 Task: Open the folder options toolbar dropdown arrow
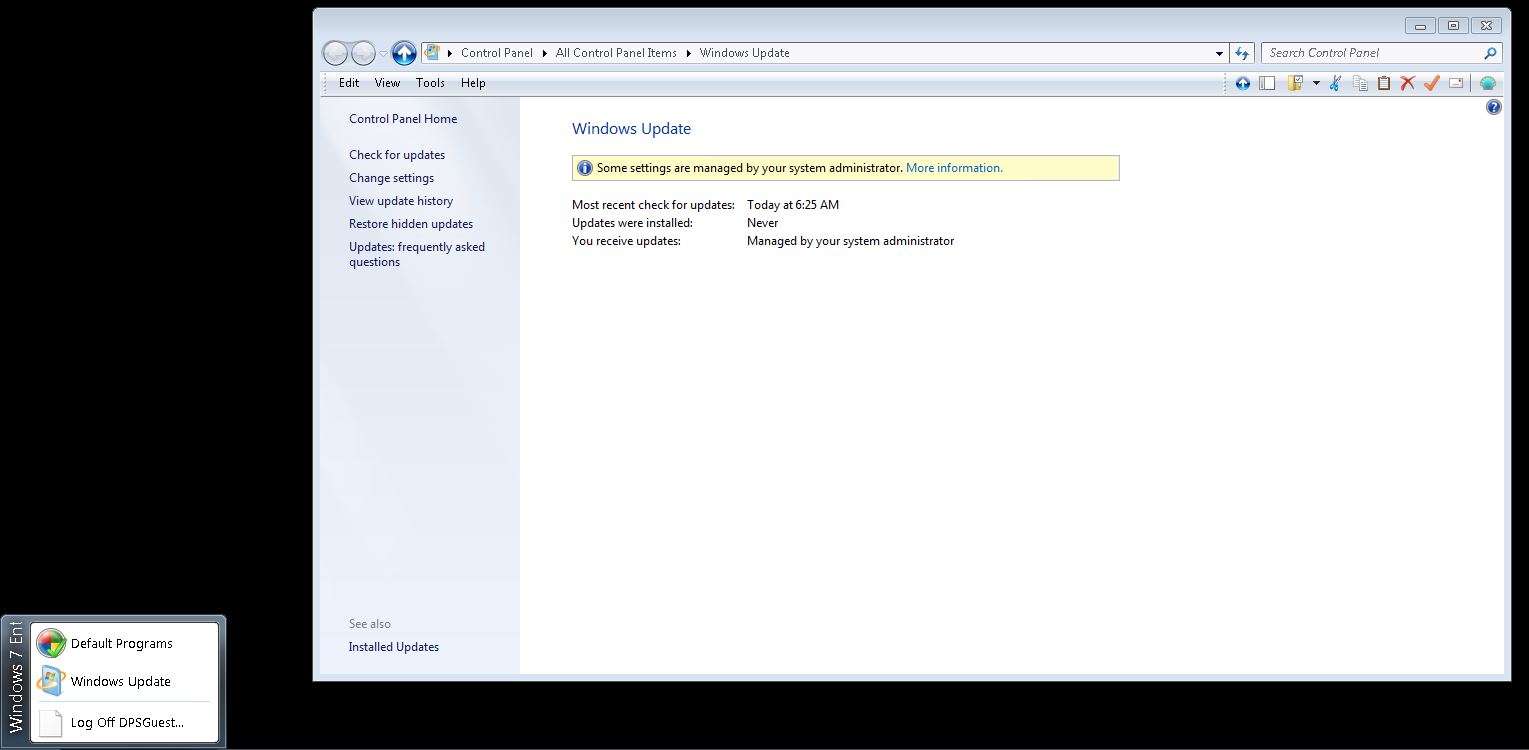[1316, 83]
